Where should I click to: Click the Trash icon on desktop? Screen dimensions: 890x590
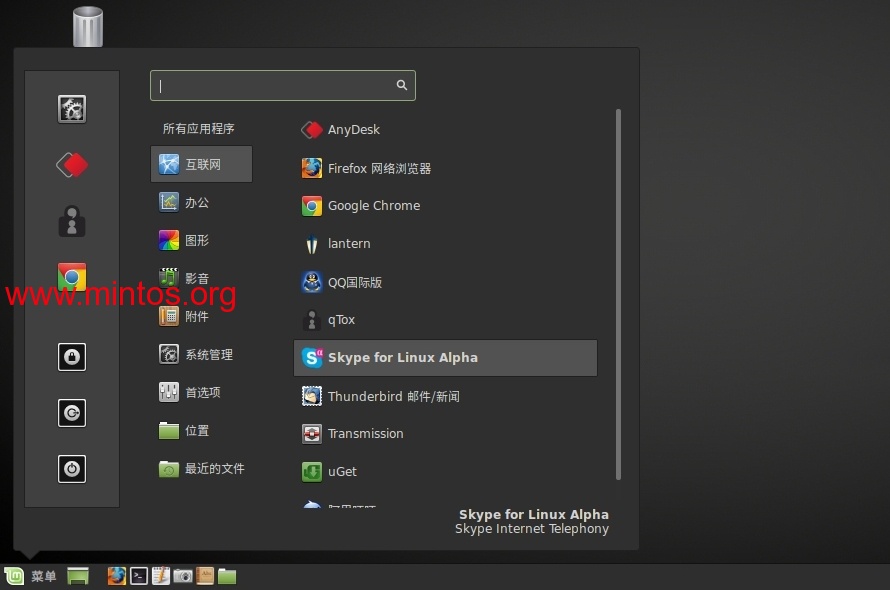point(88,27)
